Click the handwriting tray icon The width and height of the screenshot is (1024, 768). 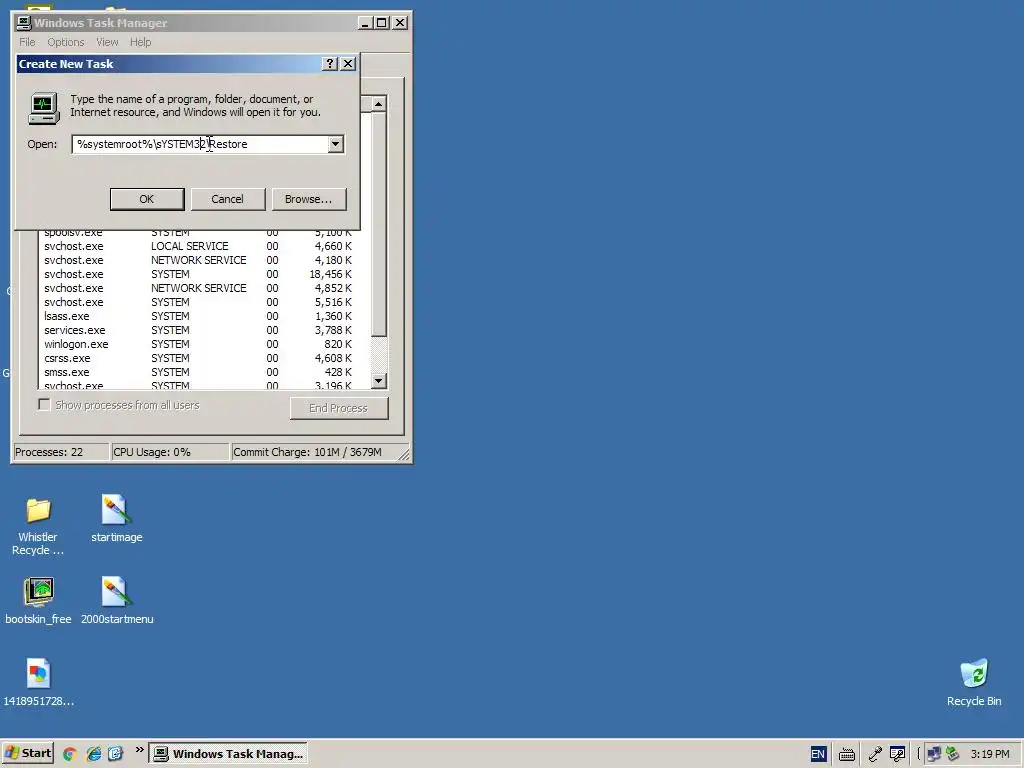click(898, 754)
